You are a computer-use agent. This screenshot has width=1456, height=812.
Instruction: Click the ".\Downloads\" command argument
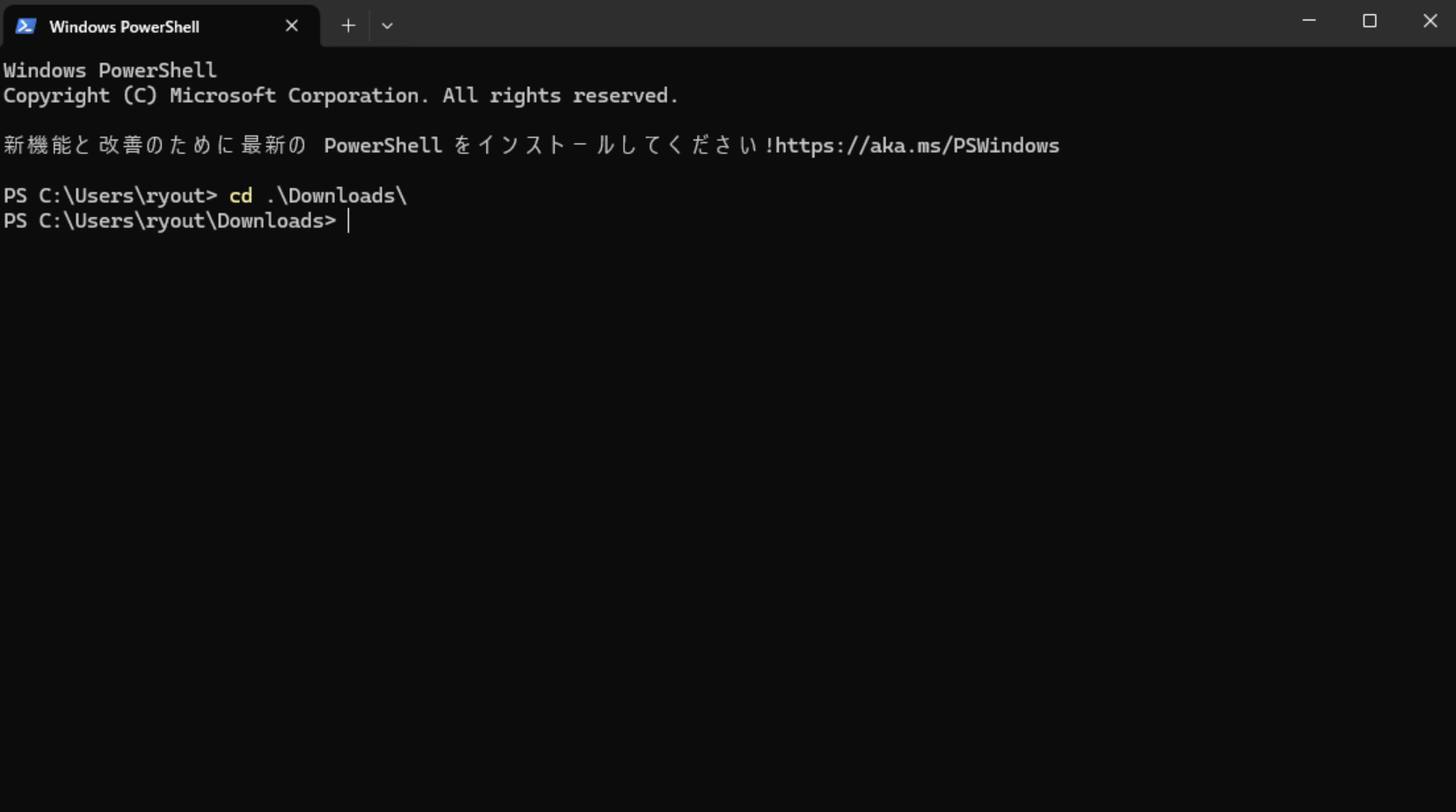pos(336,196)
